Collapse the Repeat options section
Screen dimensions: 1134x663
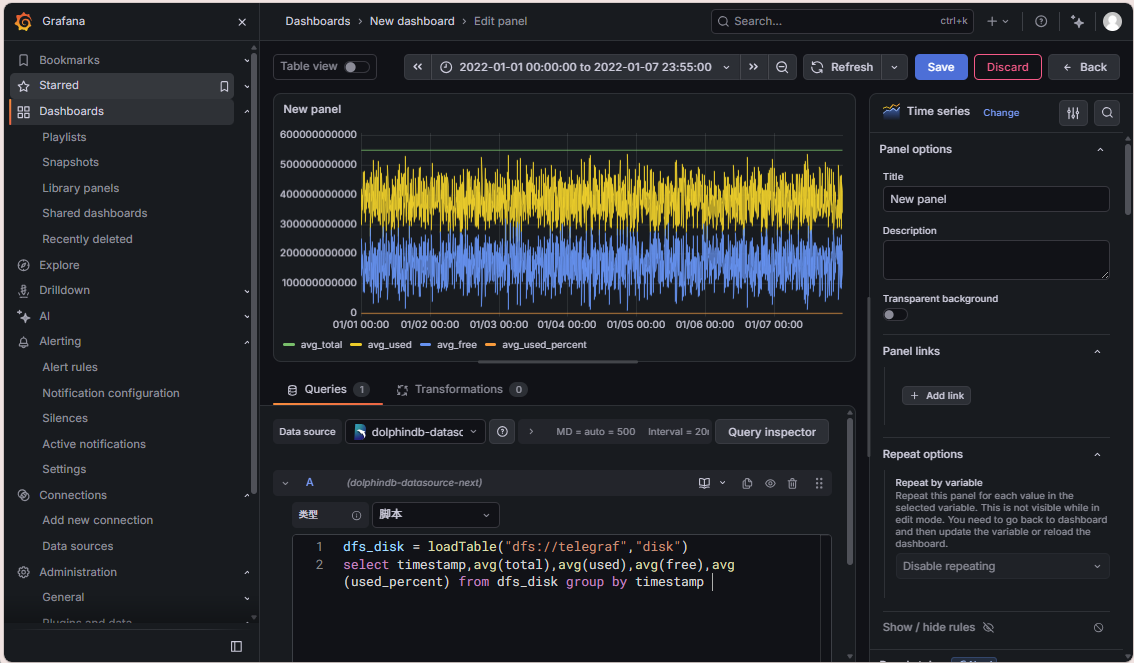[1097, 455]
